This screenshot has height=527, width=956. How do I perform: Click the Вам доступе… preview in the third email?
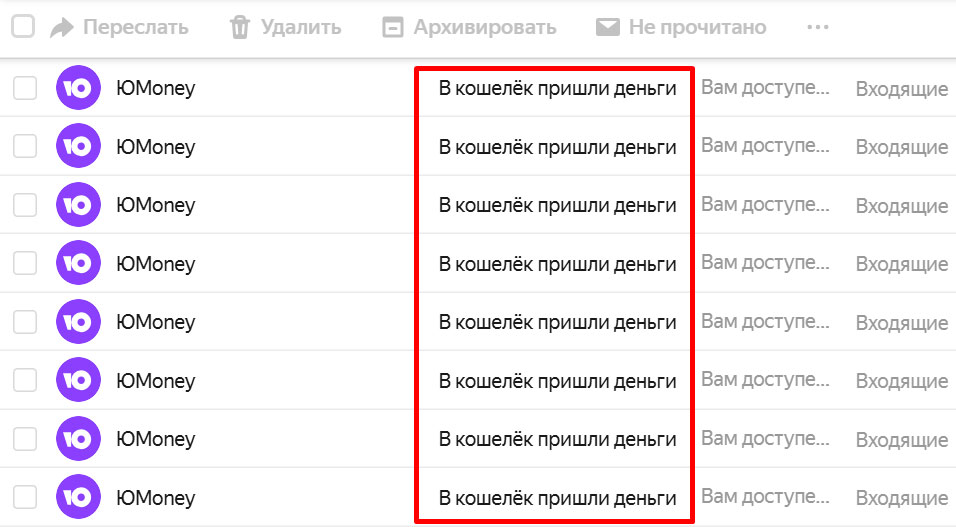765,205
